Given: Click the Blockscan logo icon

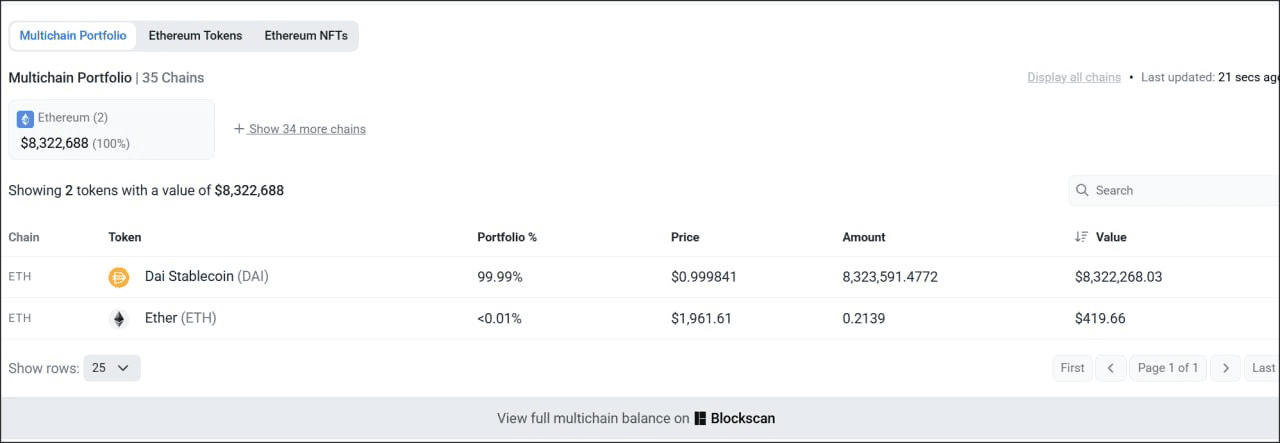Looking at the screenshot, I should tap(701, 419).
